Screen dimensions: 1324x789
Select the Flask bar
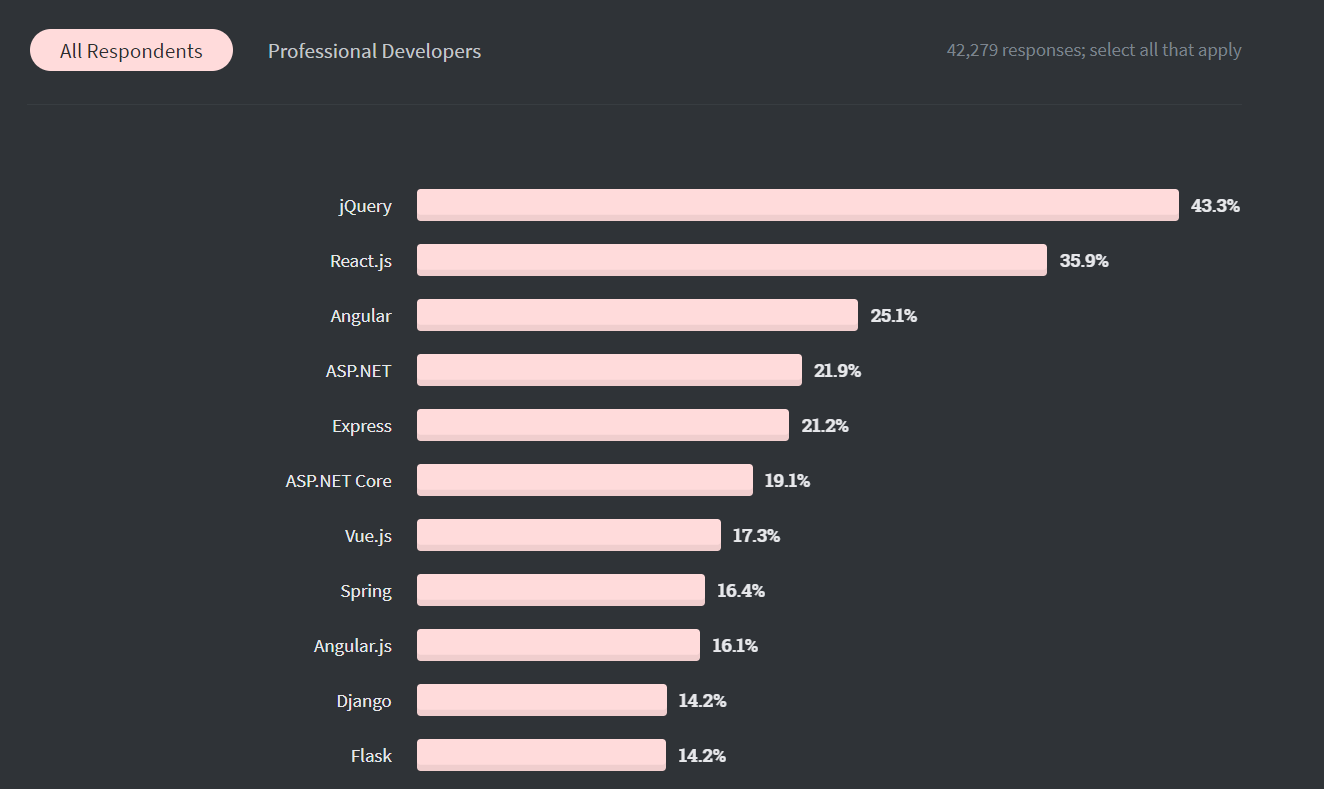click(x=541, y=755)
